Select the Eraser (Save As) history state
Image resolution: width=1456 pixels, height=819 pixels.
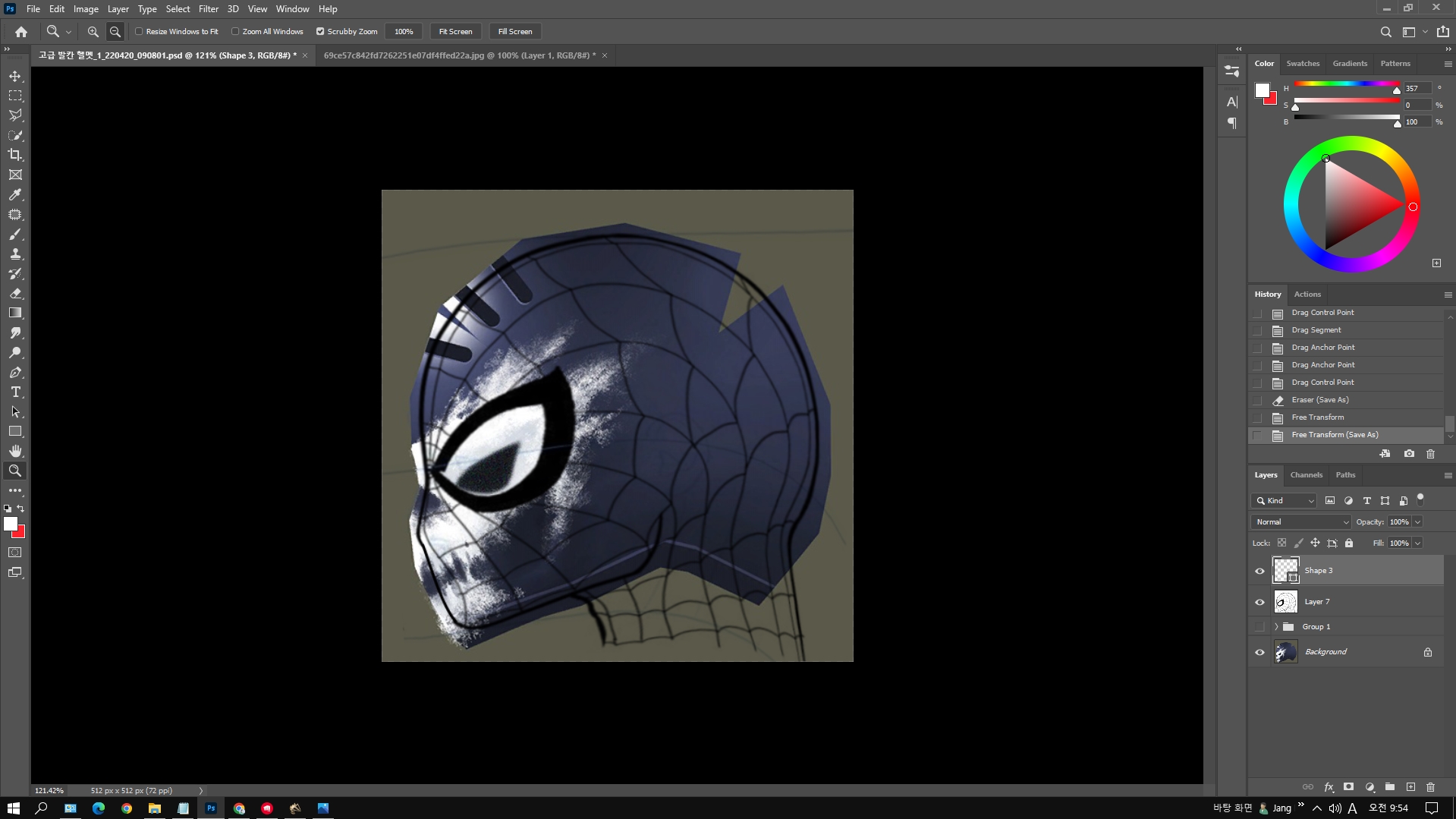[x=1346, y=400]
